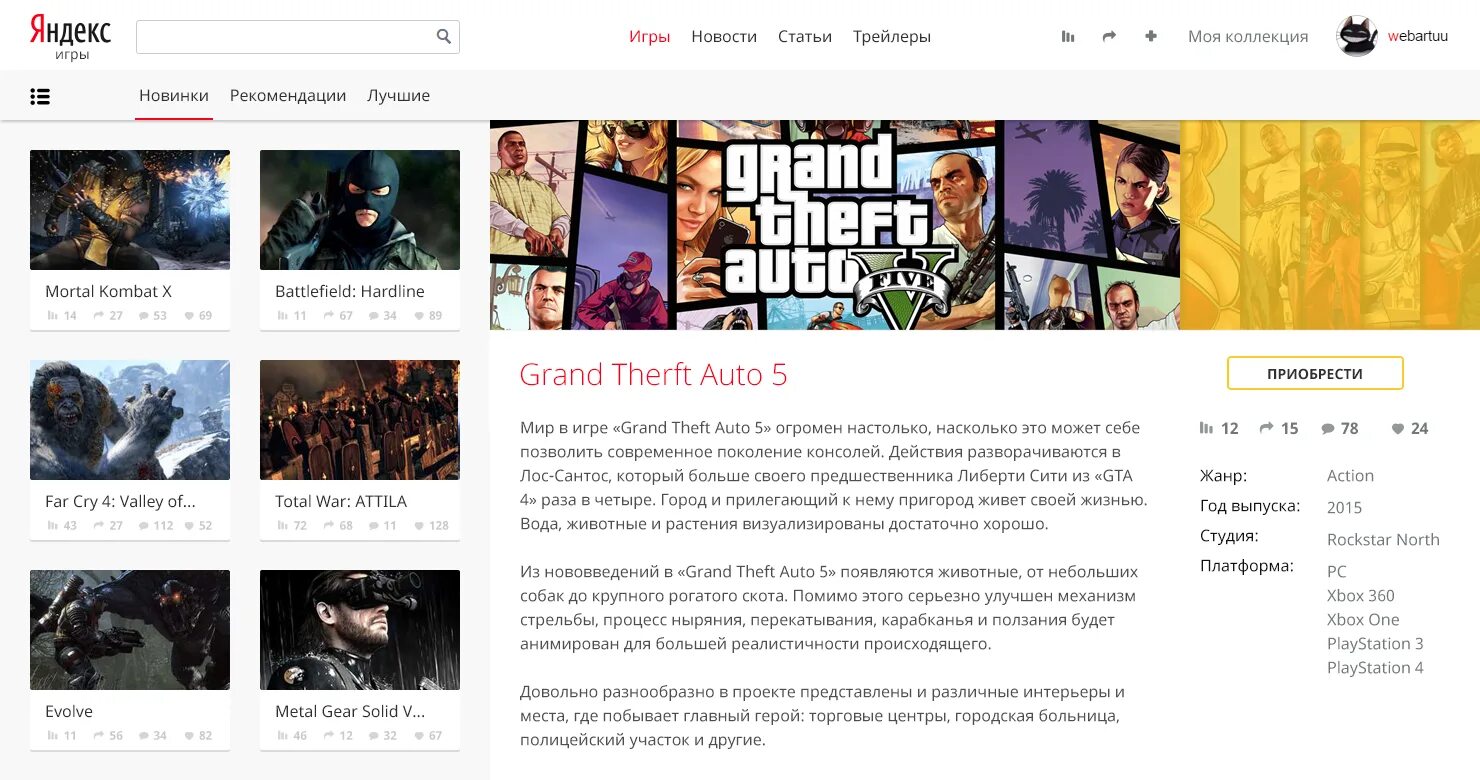Click the GTA 5 share arrow icon
Viewport: 1480px width, 780px height.
tap(1267, 428)
